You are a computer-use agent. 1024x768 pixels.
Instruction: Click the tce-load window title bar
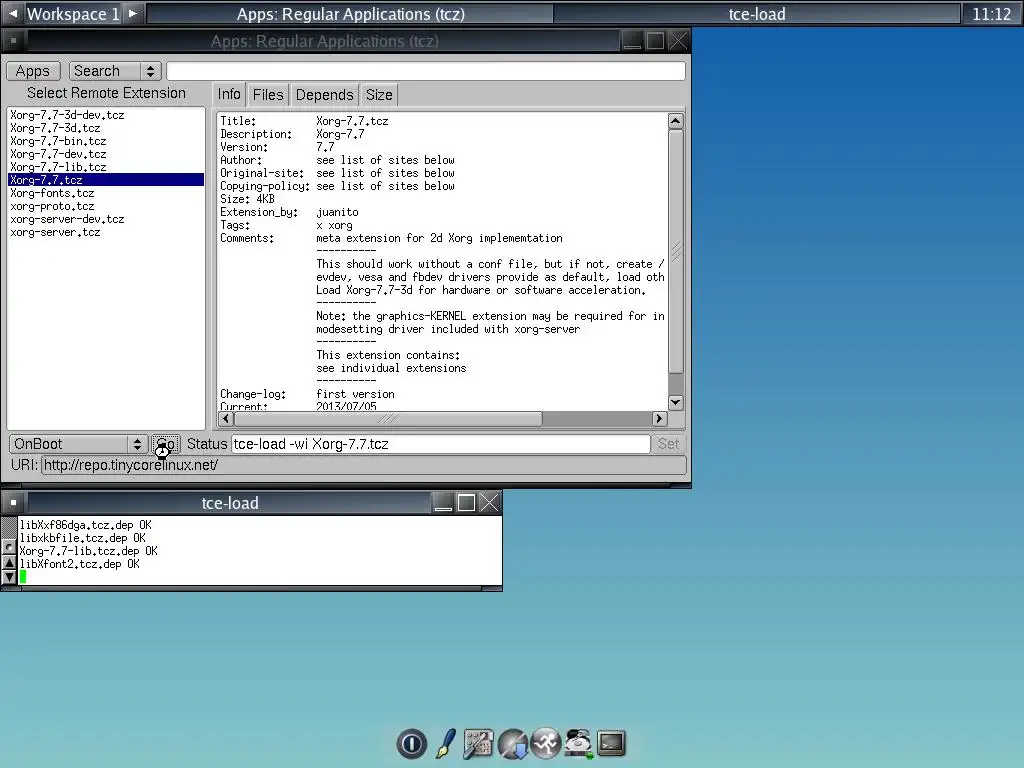pyautogui.click(x=230, y=503)
